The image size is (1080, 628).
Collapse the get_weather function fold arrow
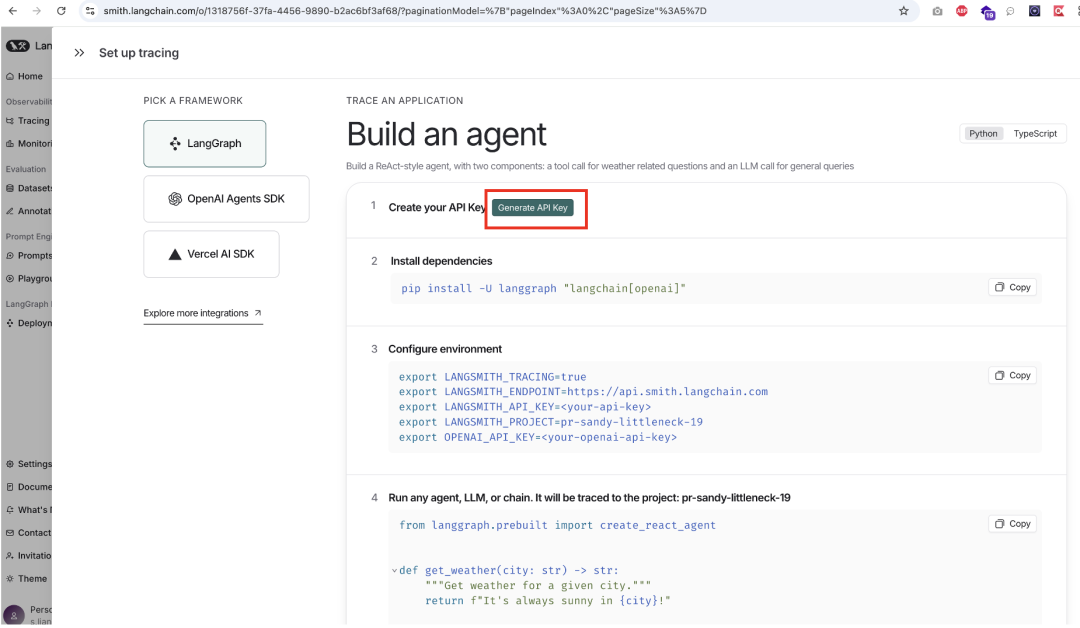pos(394,570)
